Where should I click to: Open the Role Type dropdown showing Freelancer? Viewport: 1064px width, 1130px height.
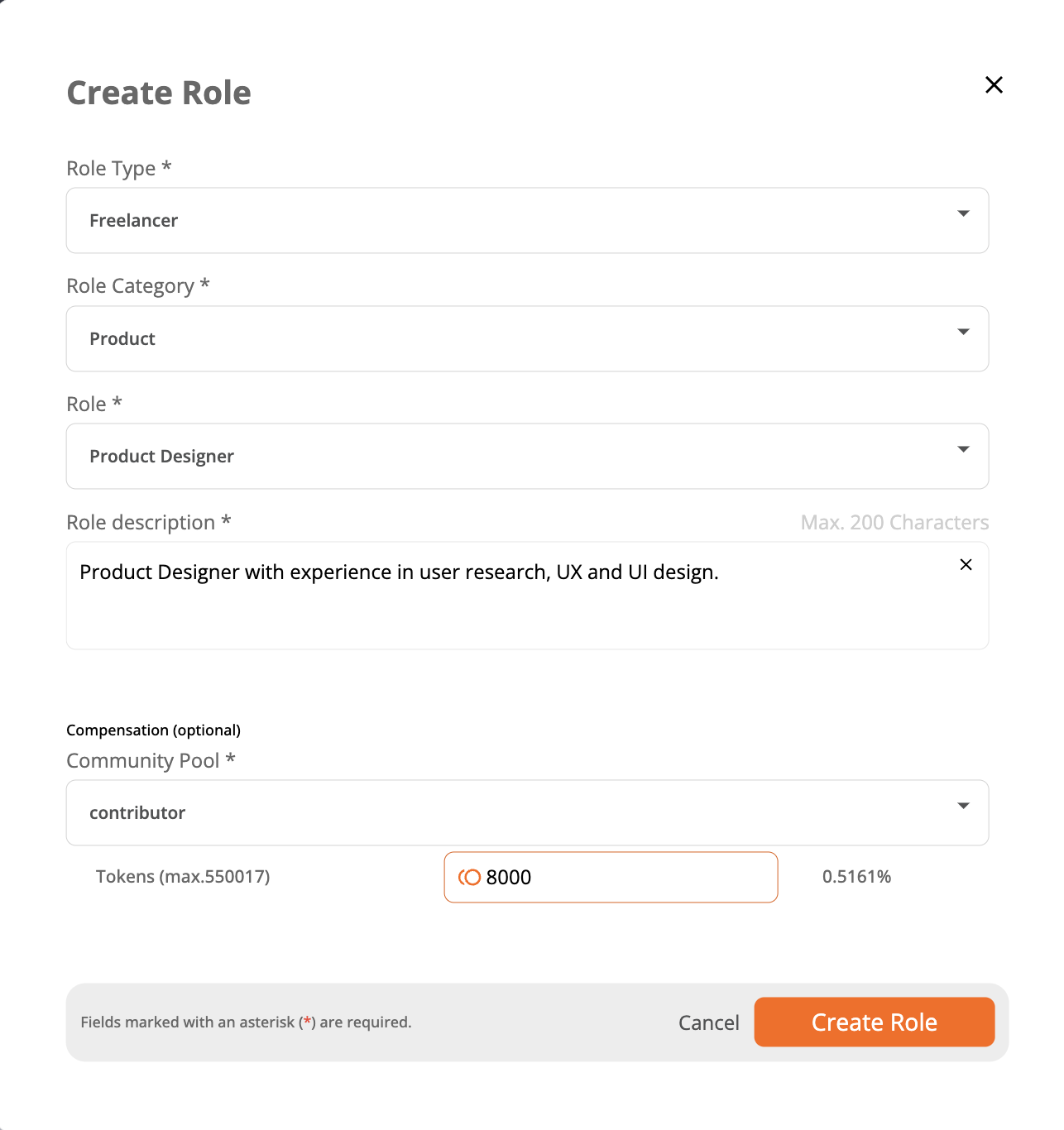pos(527,221)
